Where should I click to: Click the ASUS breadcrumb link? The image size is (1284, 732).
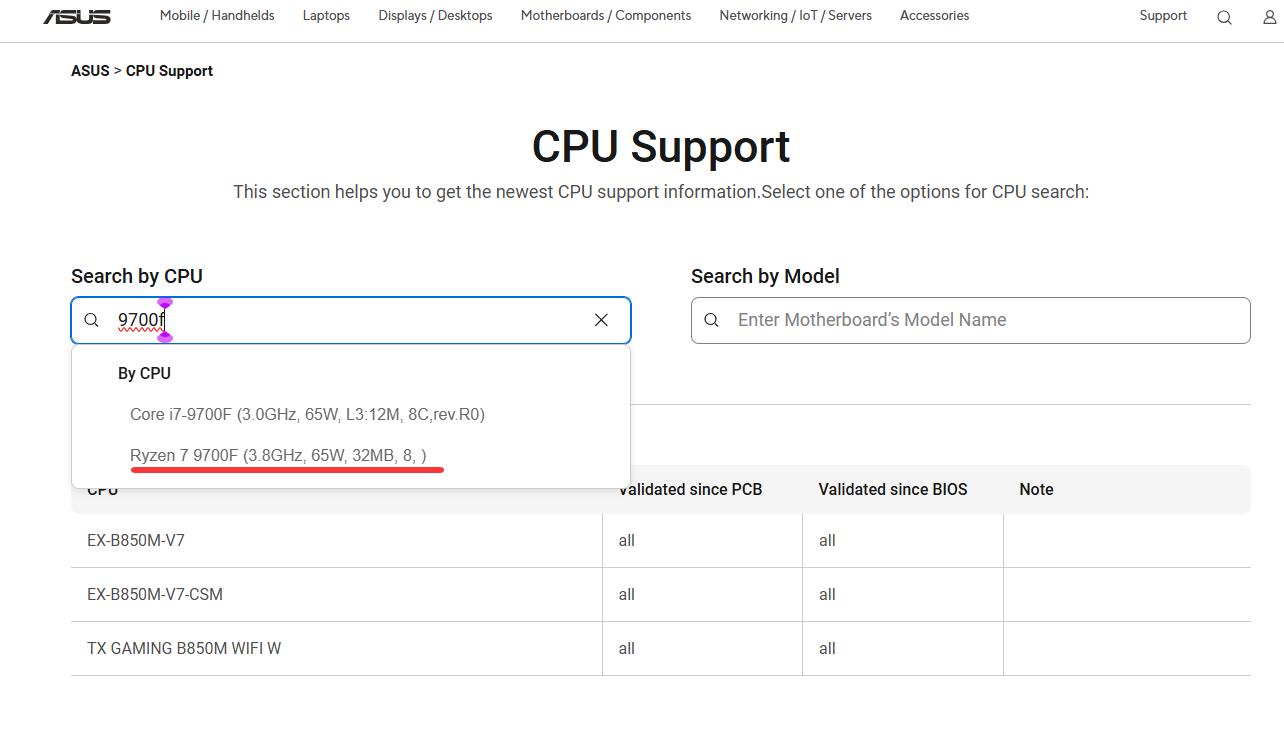click(90, 71)
